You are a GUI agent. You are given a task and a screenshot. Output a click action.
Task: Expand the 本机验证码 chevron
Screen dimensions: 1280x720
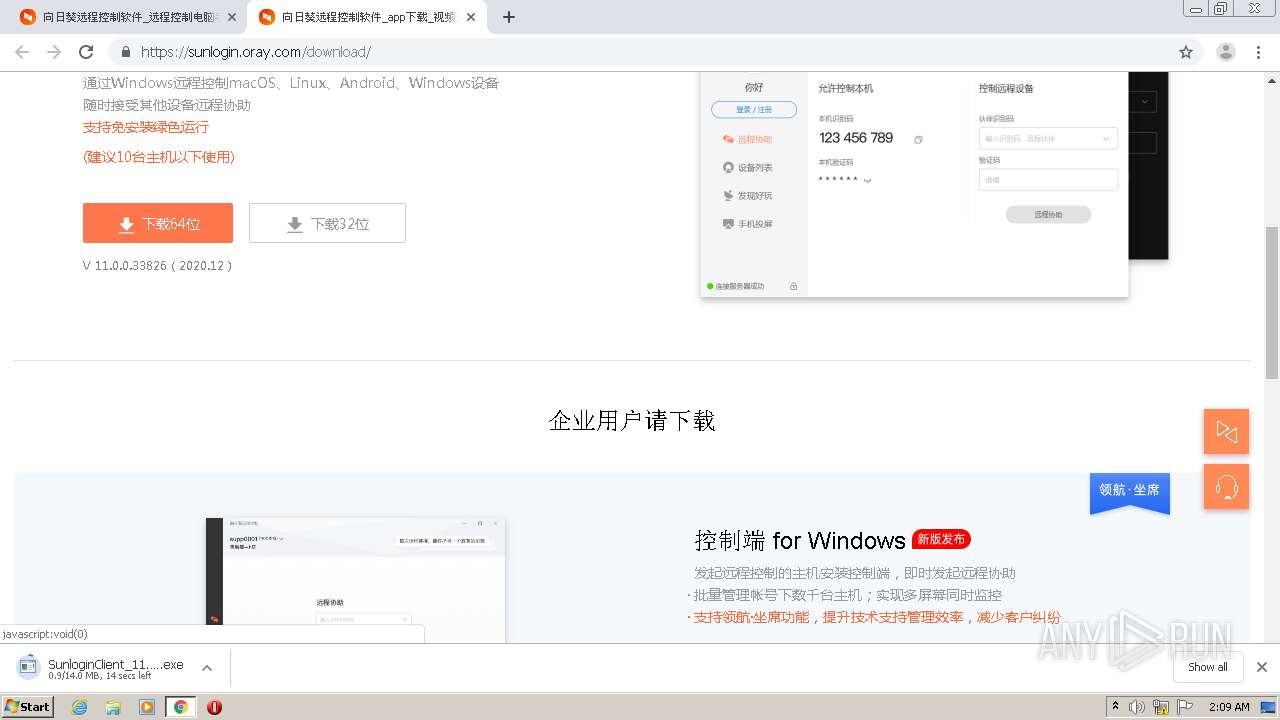coord(867,181)
